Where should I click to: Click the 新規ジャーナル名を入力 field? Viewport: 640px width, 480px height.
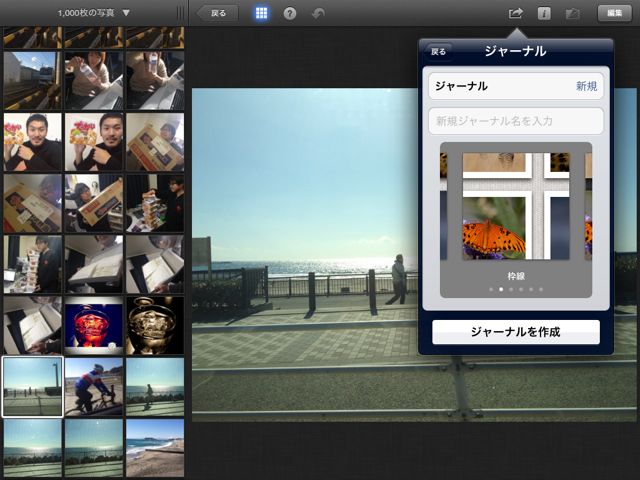516,121
